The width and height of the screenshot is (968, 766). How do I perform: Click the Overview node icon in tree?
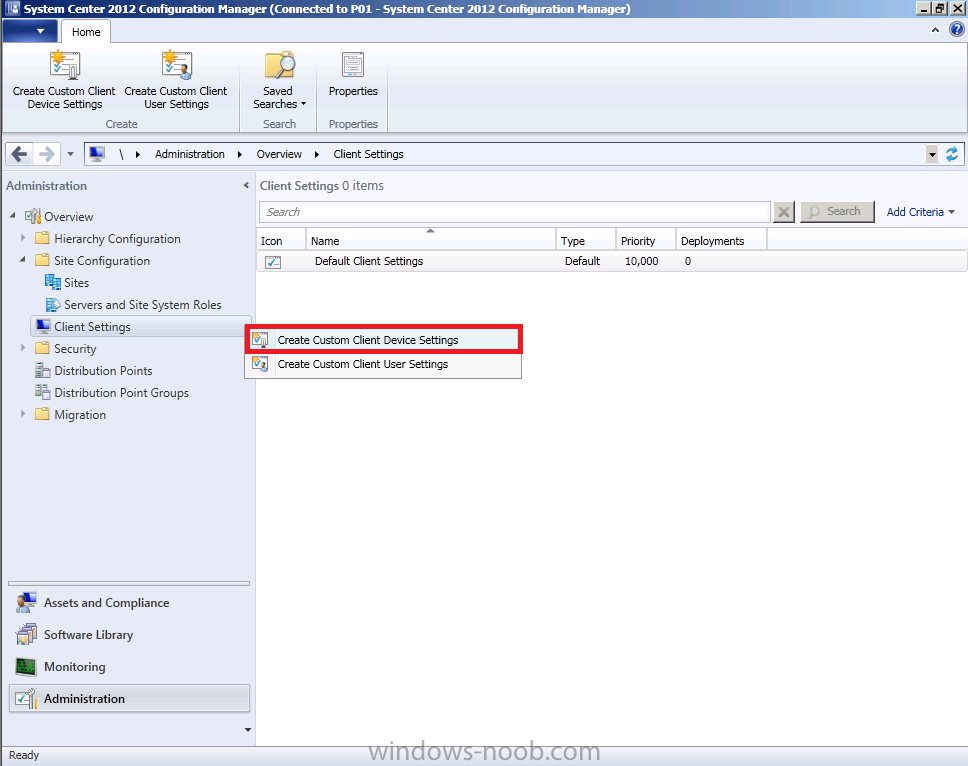click(x=33, y=217)
